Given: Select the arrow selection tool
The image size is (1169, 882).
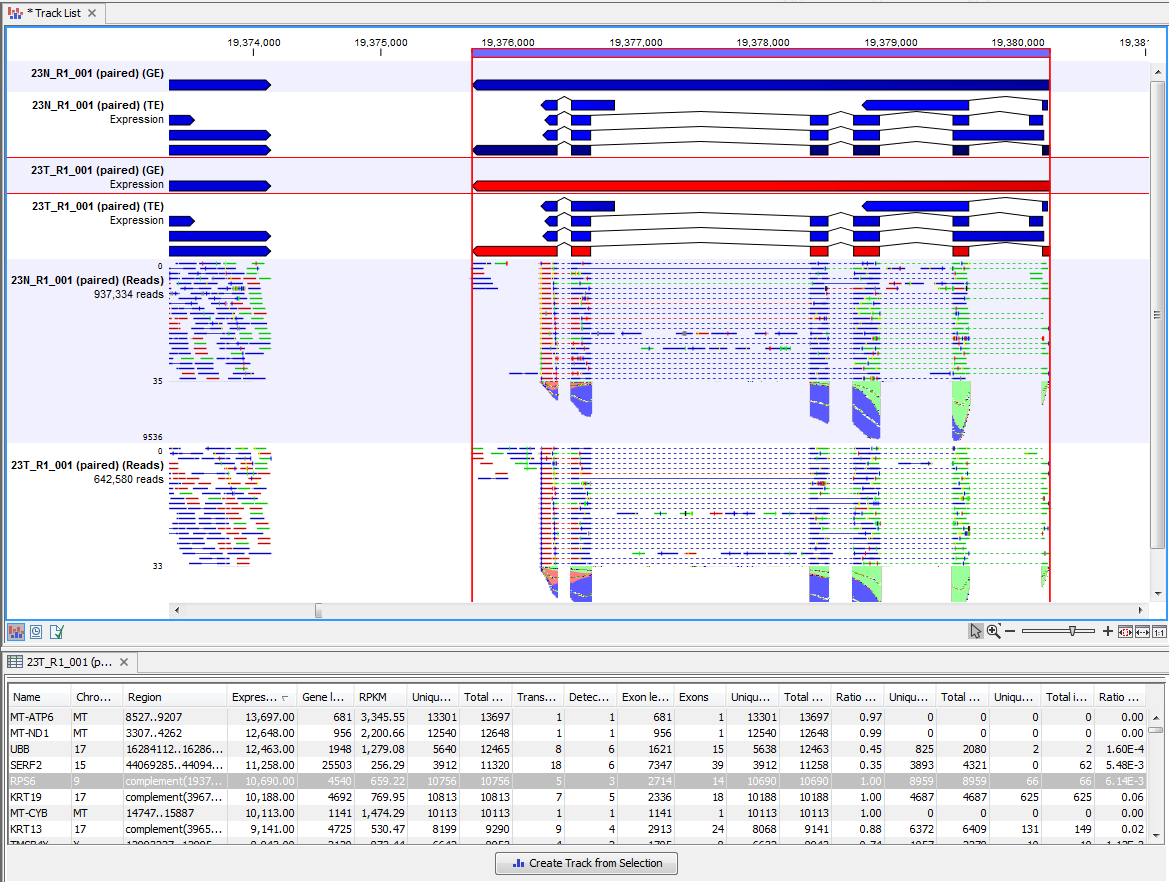Looking at the screenshot, I should (976, 631).
